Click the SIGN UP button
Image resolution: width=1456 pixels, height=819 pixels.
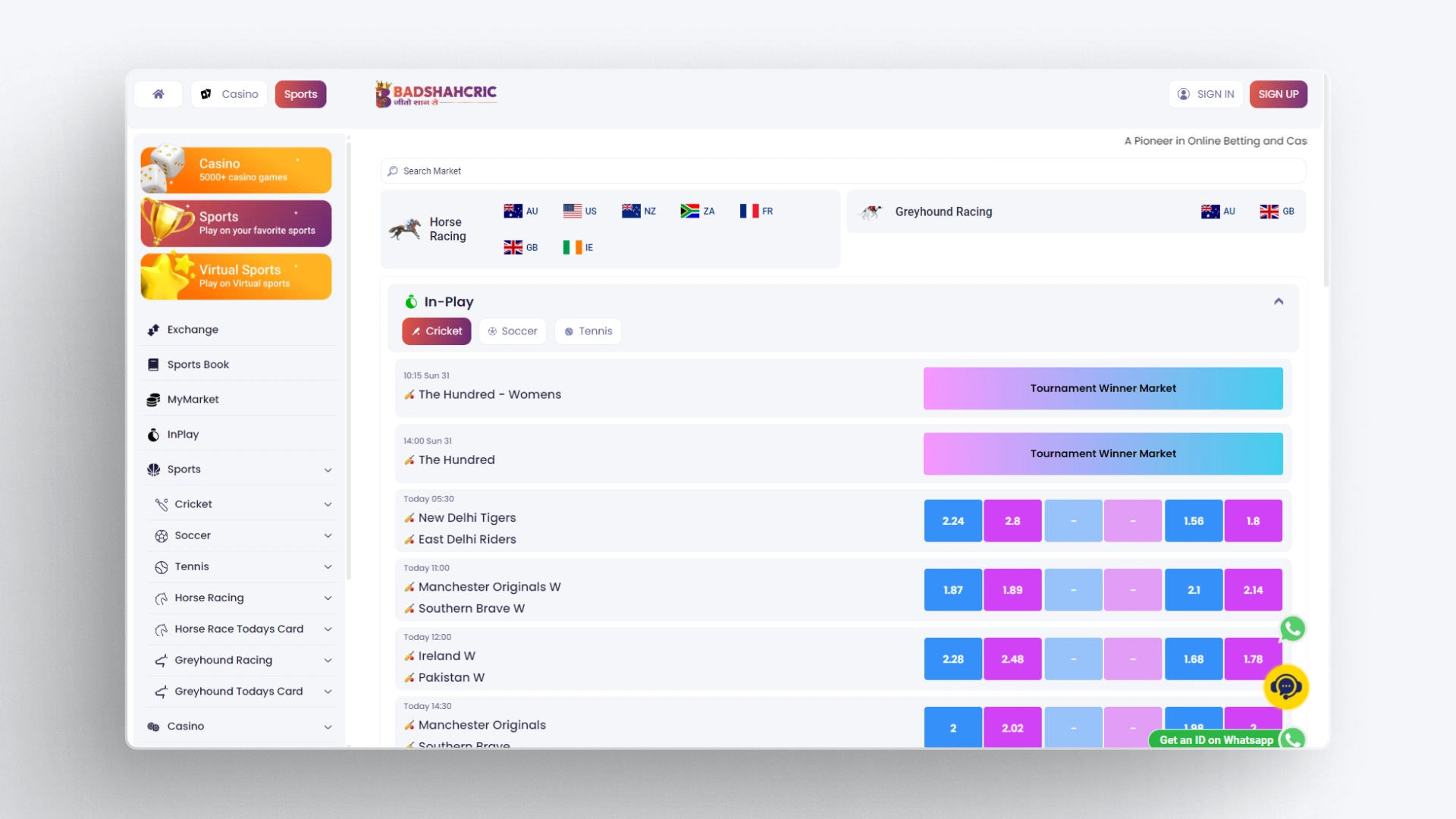(x=1279, y=94)
